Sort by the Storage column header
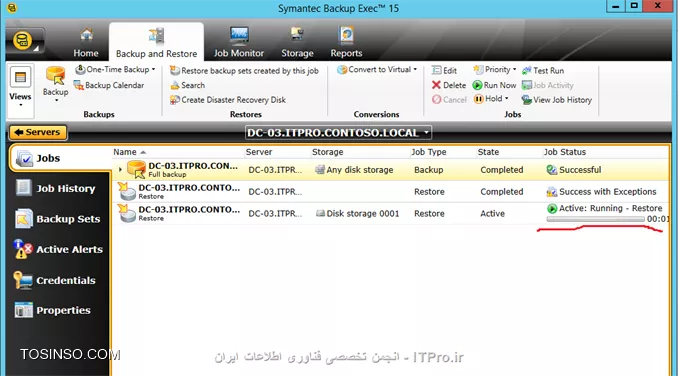 tap(327, 152)
